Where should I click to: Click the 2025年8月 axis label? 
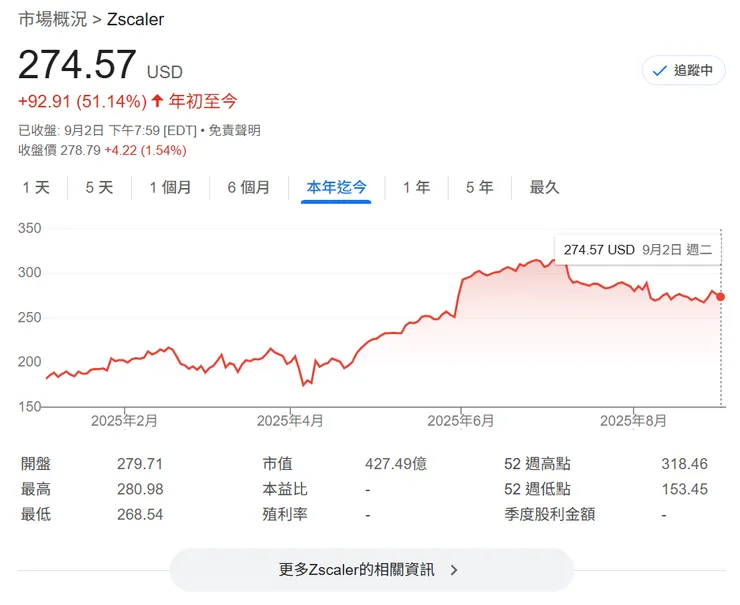click(x=633, y=420)
